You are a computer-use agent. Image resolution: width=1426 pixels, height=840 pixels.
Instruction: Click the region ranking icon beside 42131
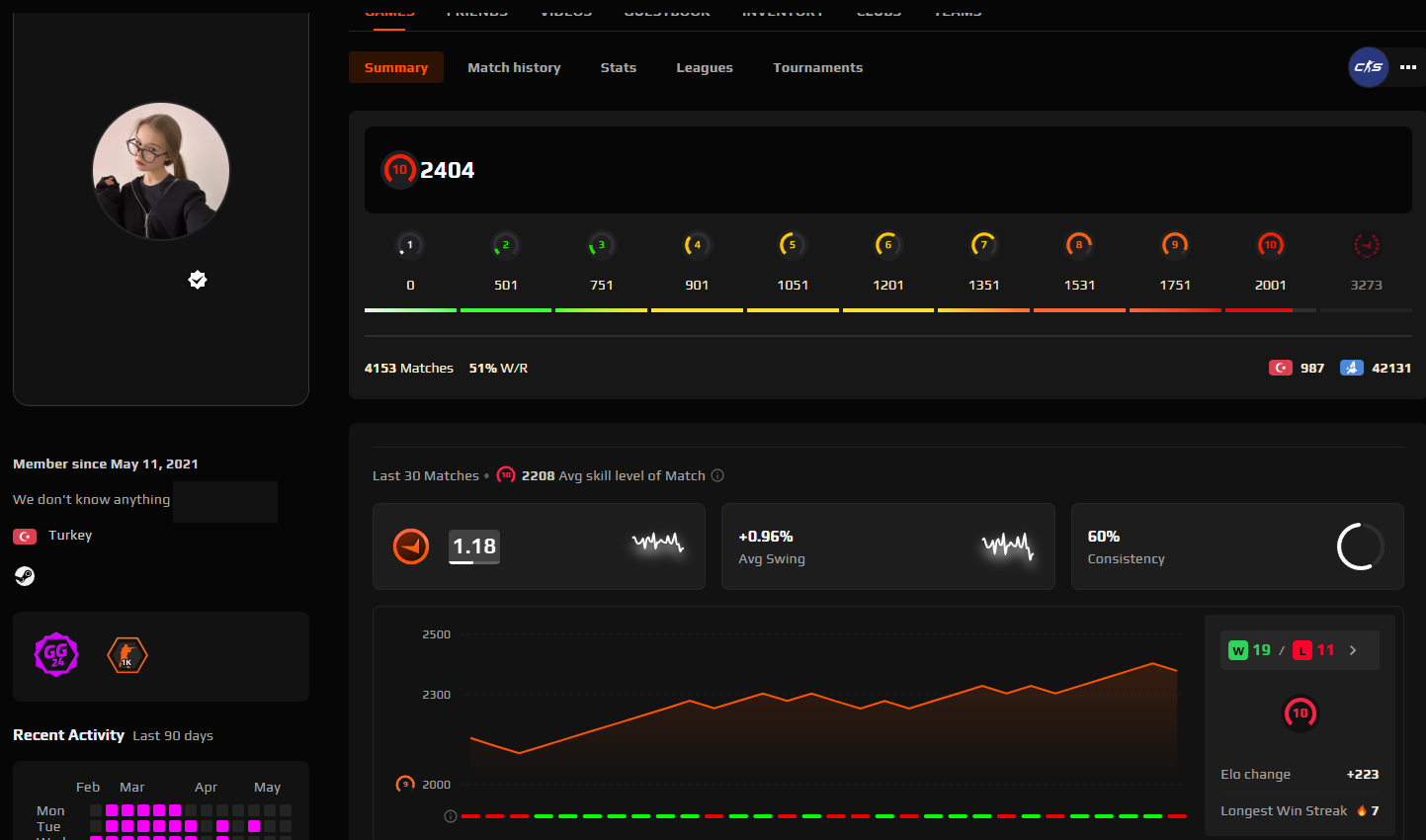(1352, 368)
